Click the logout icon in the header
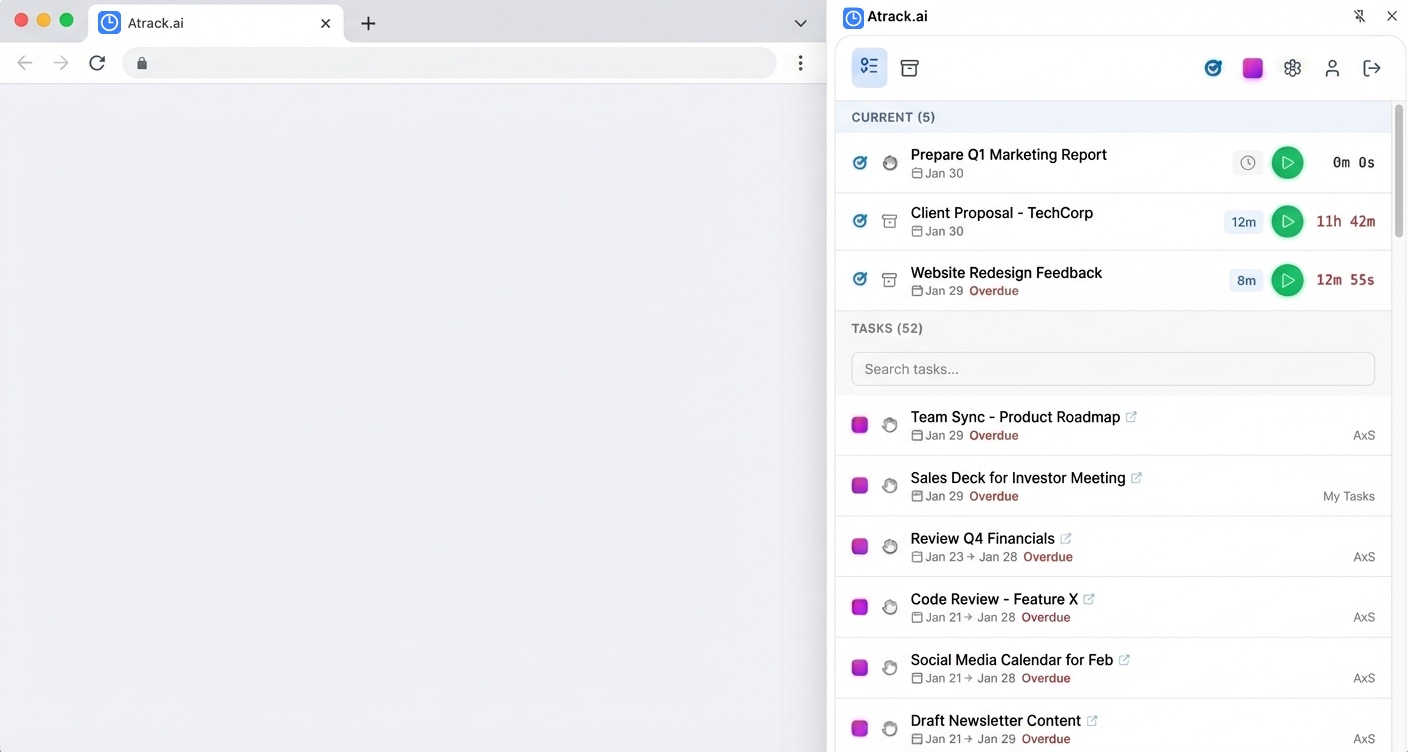Screen dimensions: 1408x752 pyautogui.click(x=1372, y=68)
